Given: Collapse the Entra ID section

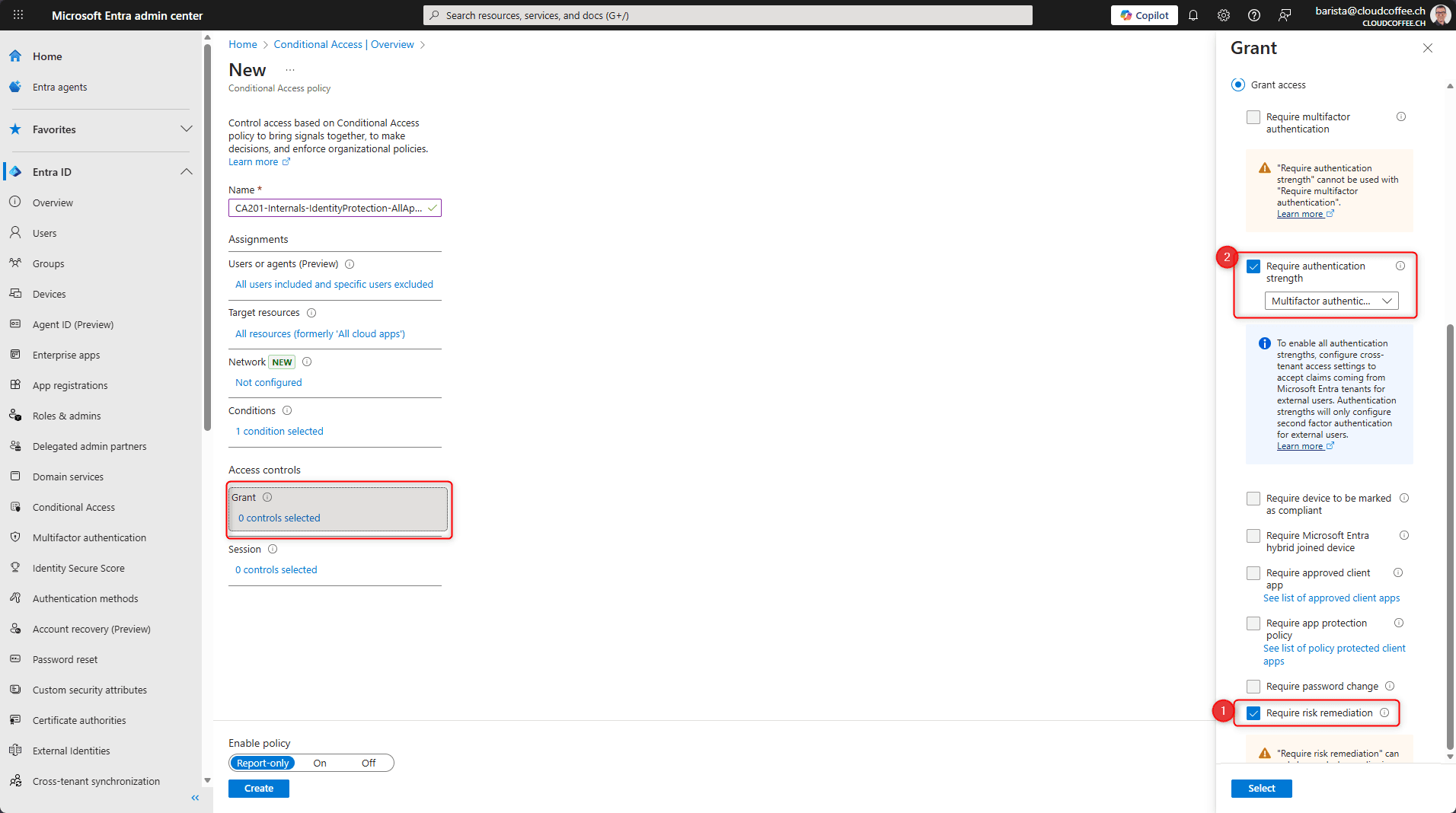Looking at the screenshot, I should pos(187,171).
